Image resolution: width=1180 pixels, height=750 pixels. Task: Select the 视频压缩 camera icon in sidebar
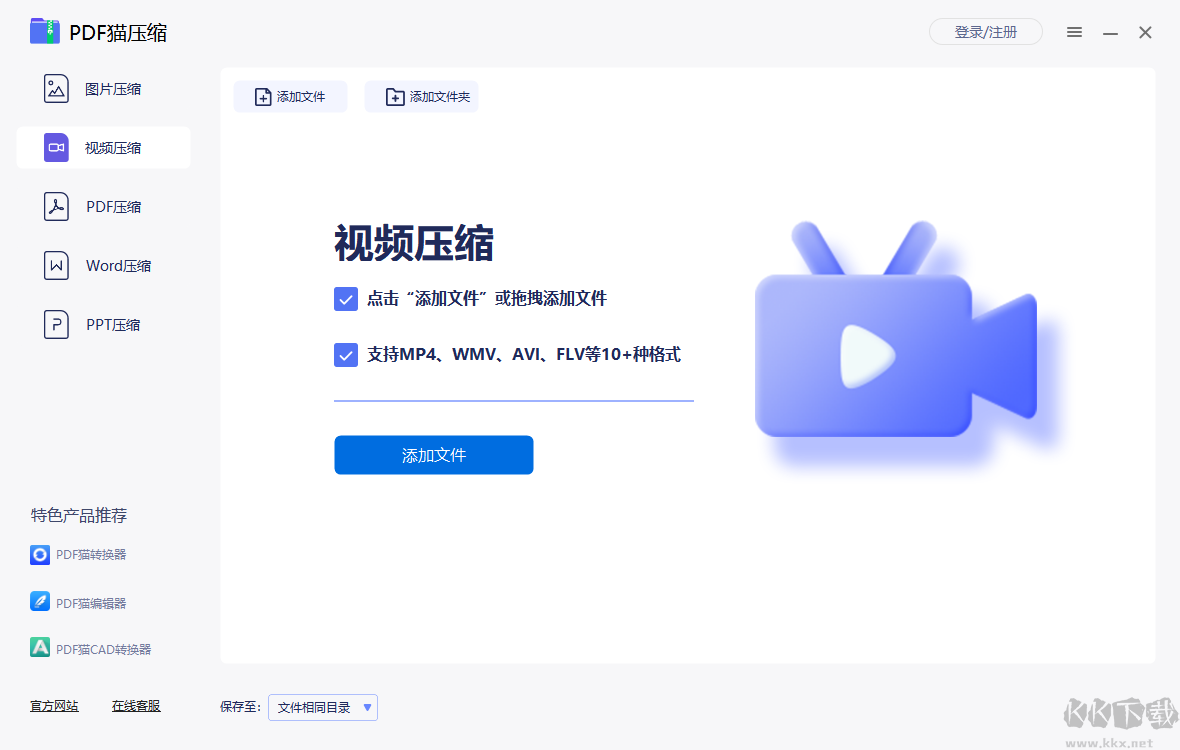[56, 147]
